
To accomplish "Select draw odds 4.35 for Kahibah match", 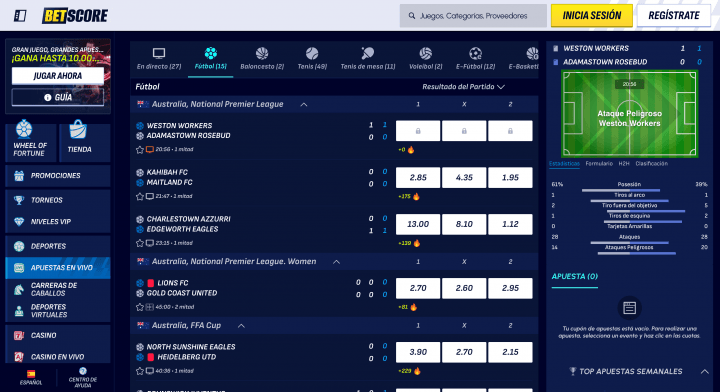I will pos(464,178).
